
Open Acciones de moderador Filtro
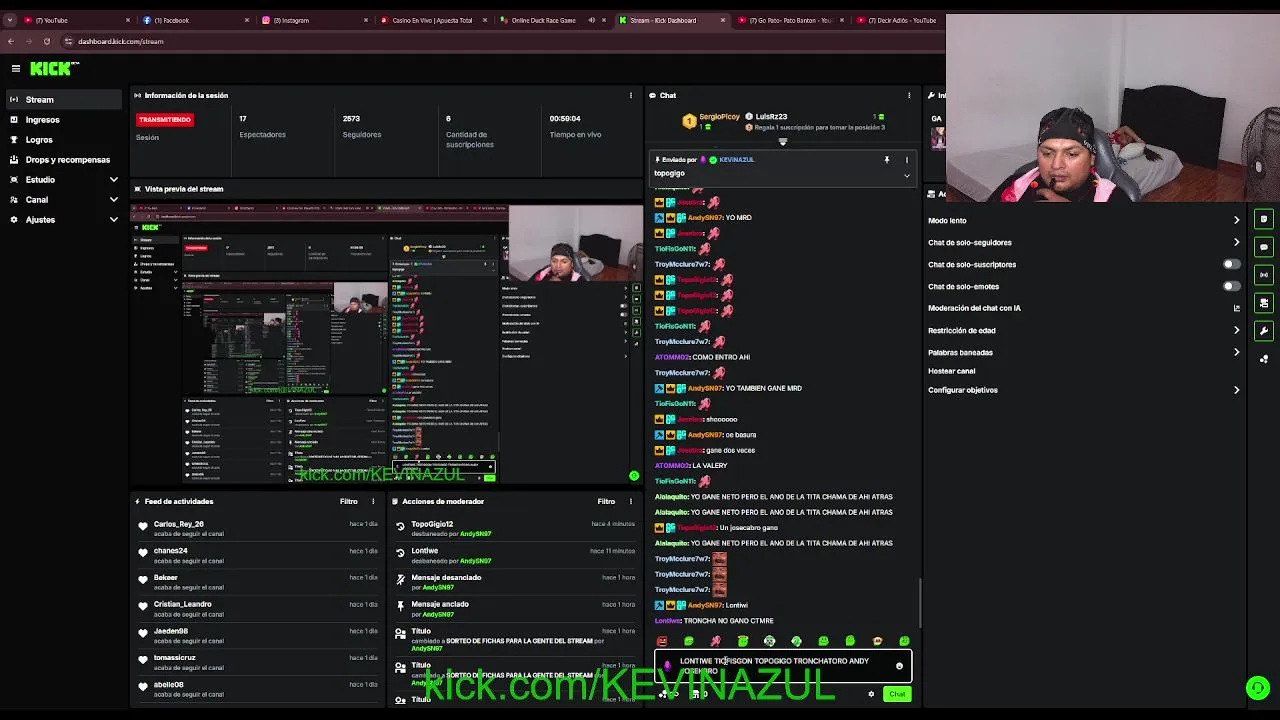[606, 502]
